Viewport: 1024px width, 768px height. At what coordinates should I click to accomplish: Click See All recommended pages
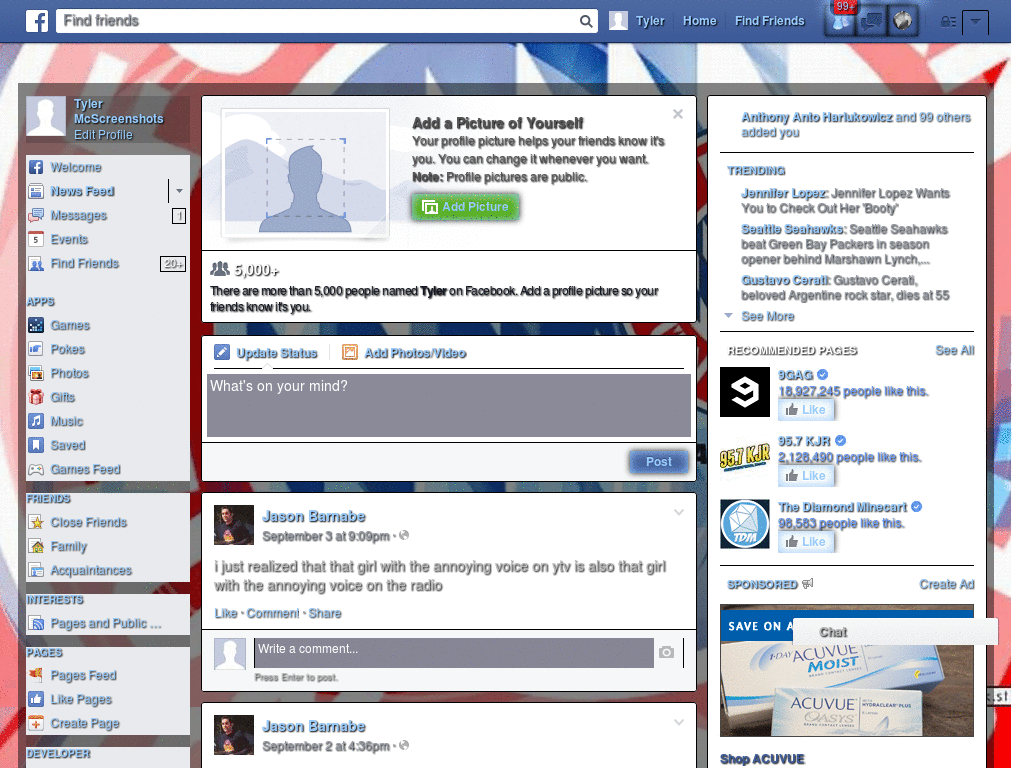[x=954, y=351]
